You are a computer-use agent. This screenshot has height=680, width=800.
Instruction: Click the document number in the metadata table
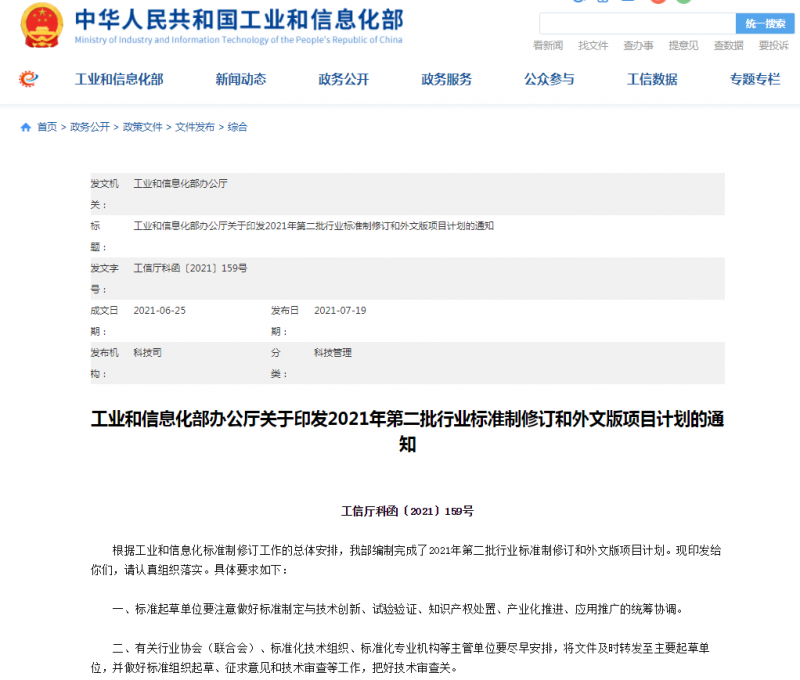[190, 268]
